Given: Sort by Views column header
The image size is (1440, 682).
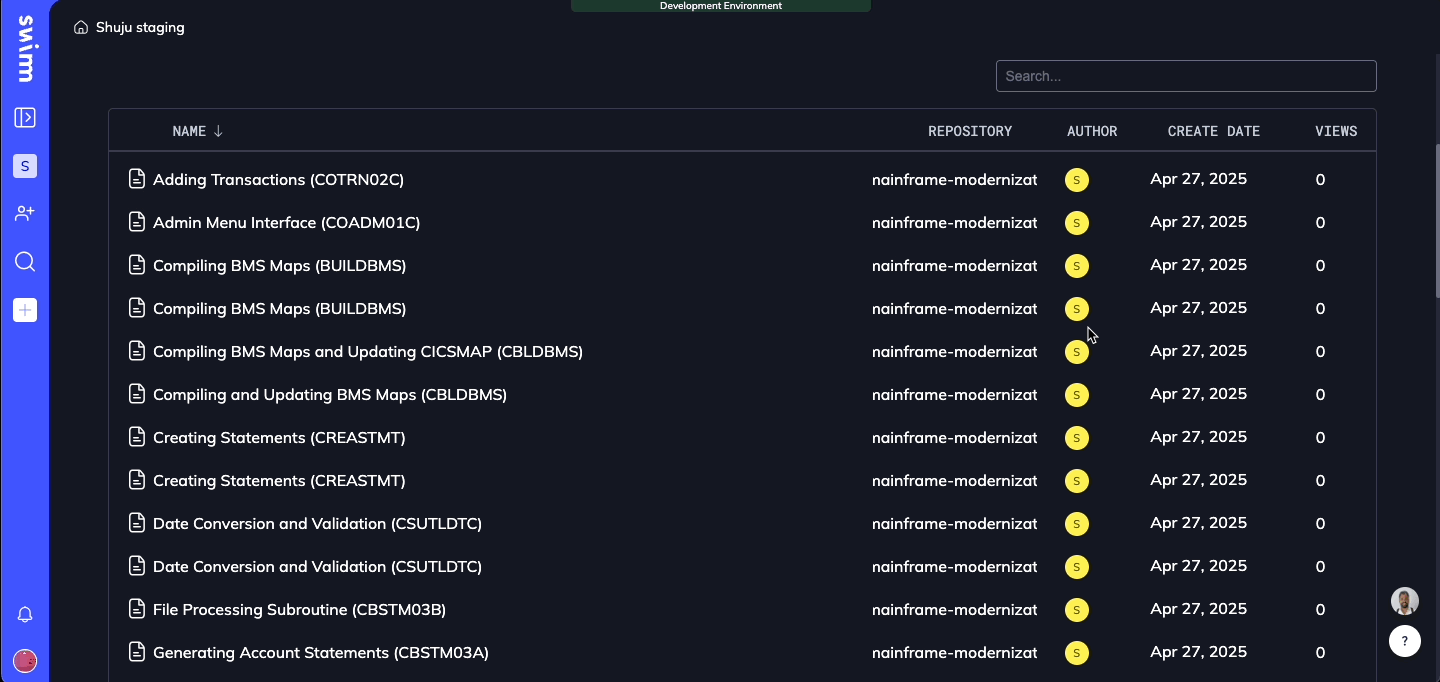Looking at the screenshot, I should click(x=1336, y=131).
